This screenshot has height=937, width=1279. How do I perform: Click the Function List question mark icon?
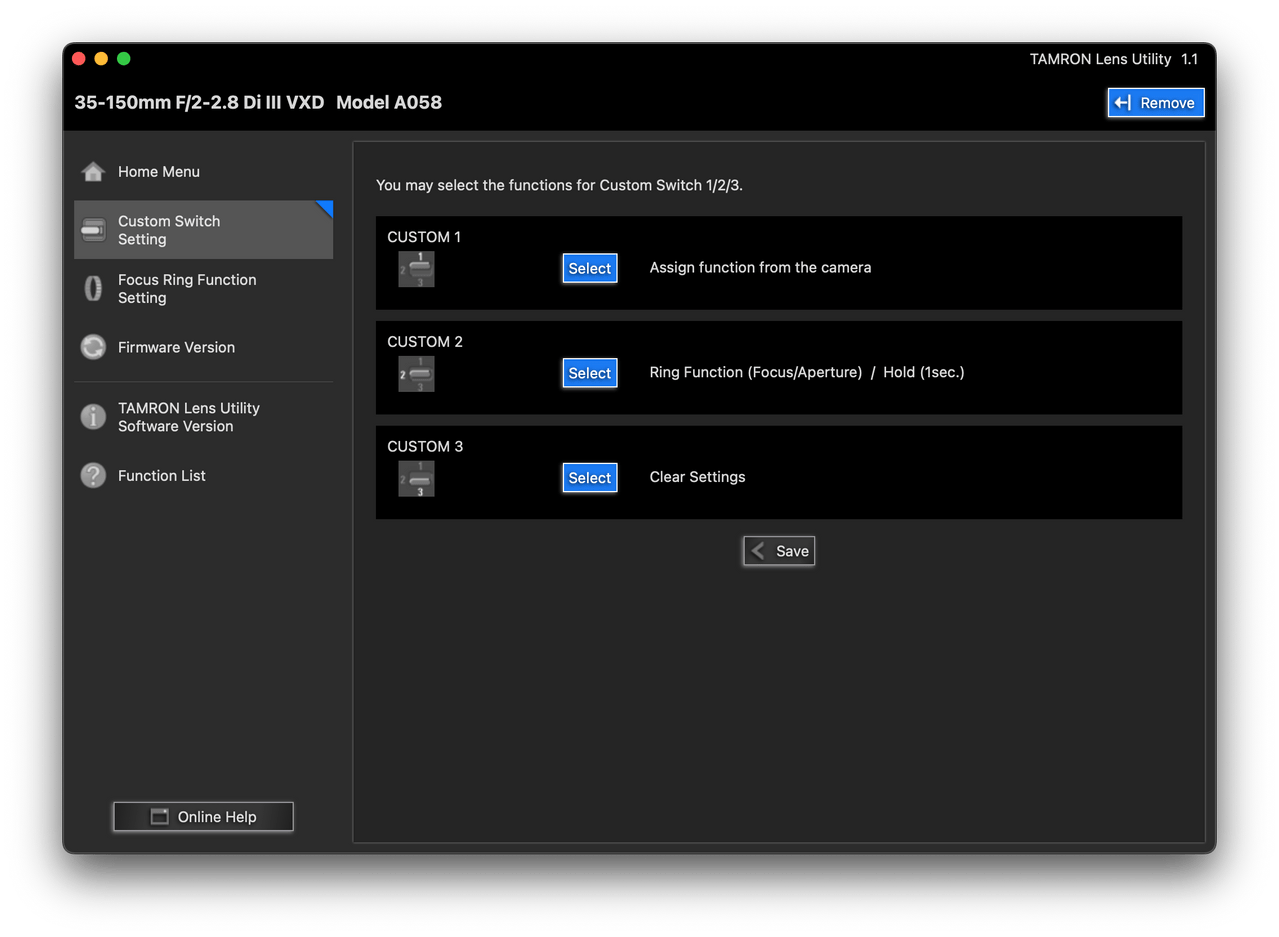coord(93,476)
